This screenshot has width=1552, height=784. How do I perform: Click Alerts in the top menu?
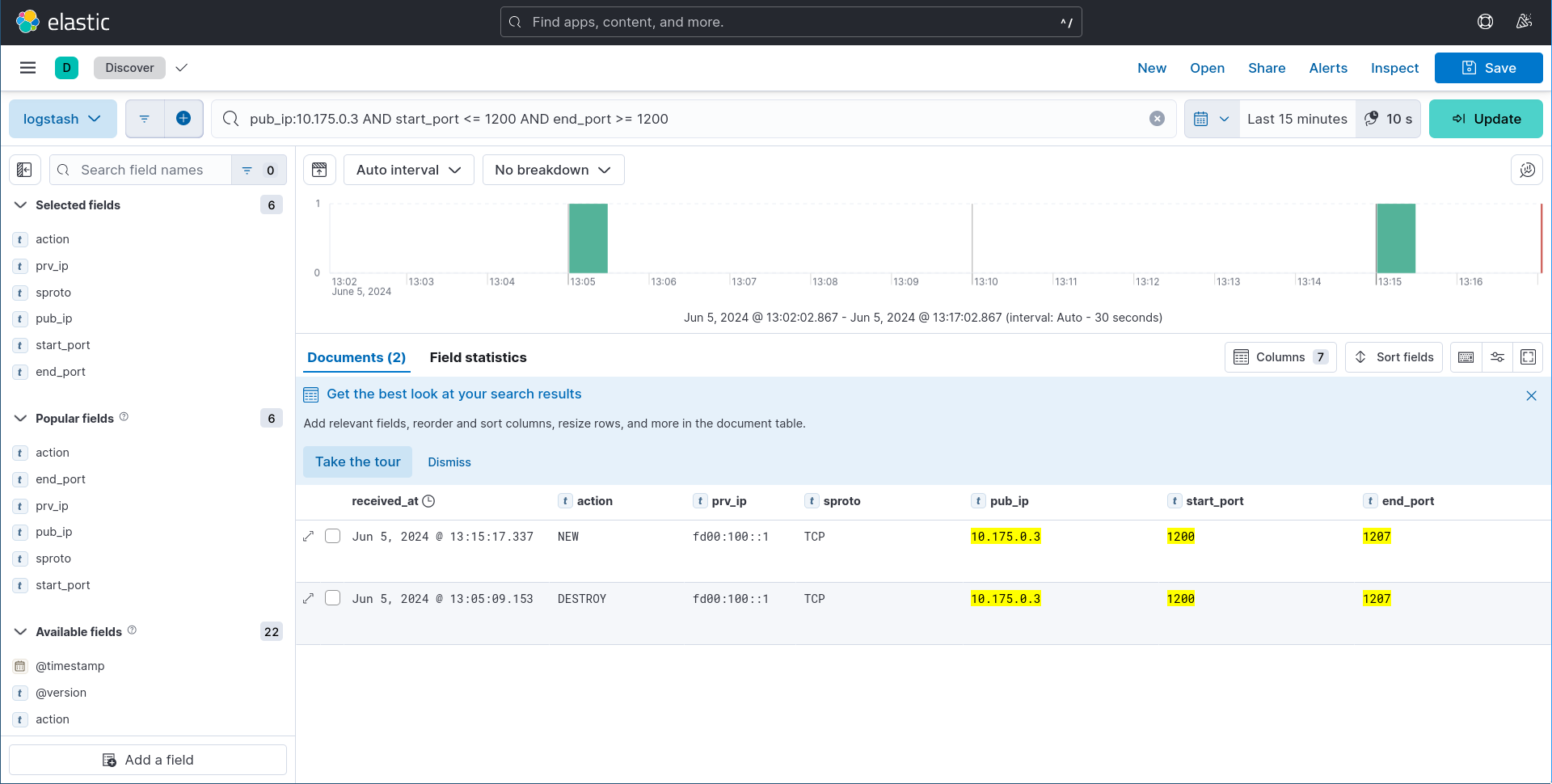click(x=1328, y=68)
